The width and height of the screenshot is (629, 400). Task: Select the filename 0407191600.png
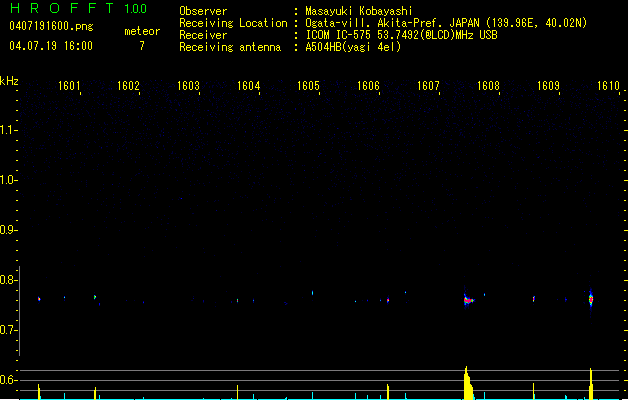pyautogui.click(x=51, y=26)
